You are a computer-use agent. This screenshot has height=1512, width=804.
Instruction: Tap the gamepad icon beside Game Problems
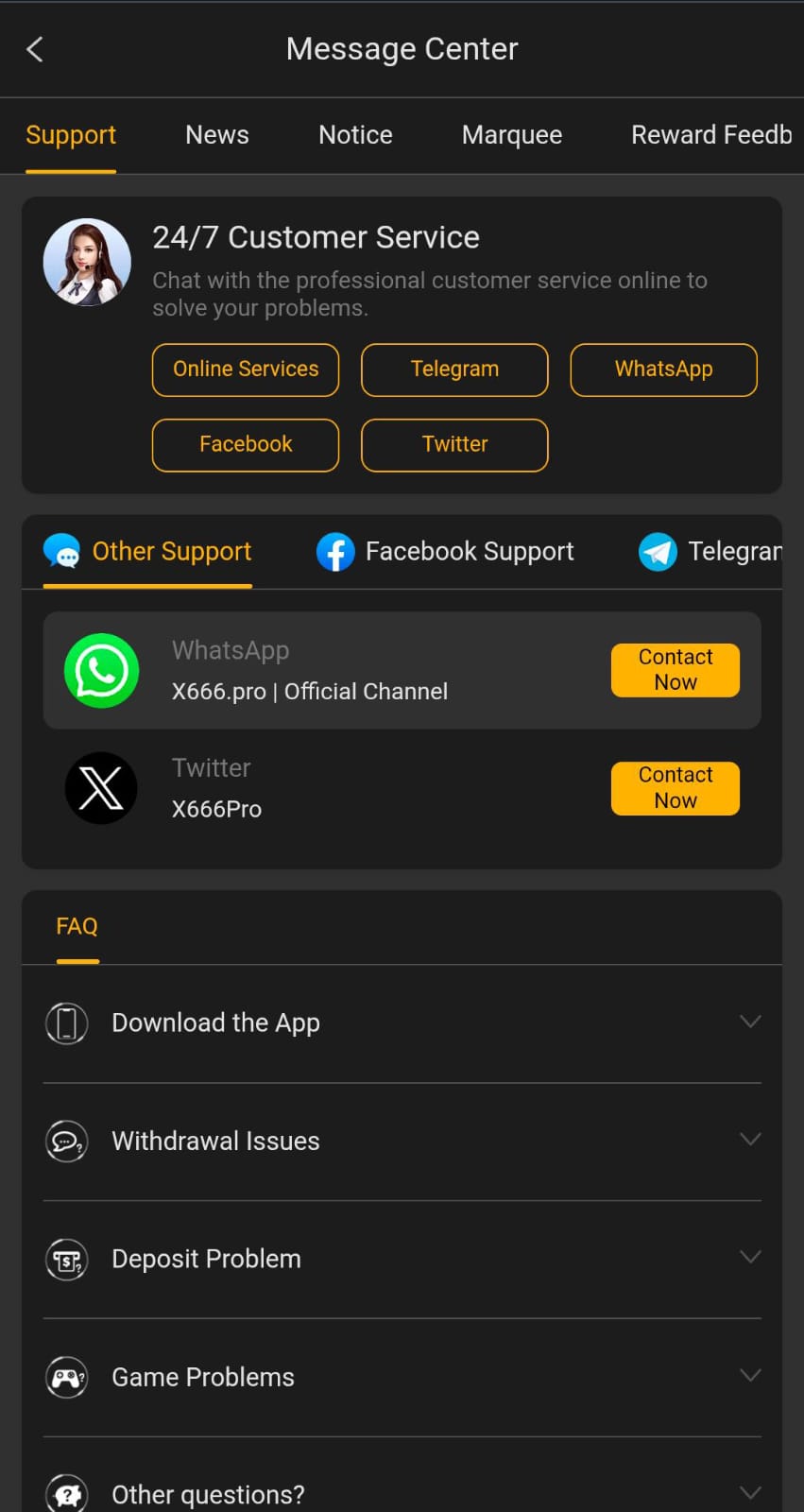[67, 1378]
